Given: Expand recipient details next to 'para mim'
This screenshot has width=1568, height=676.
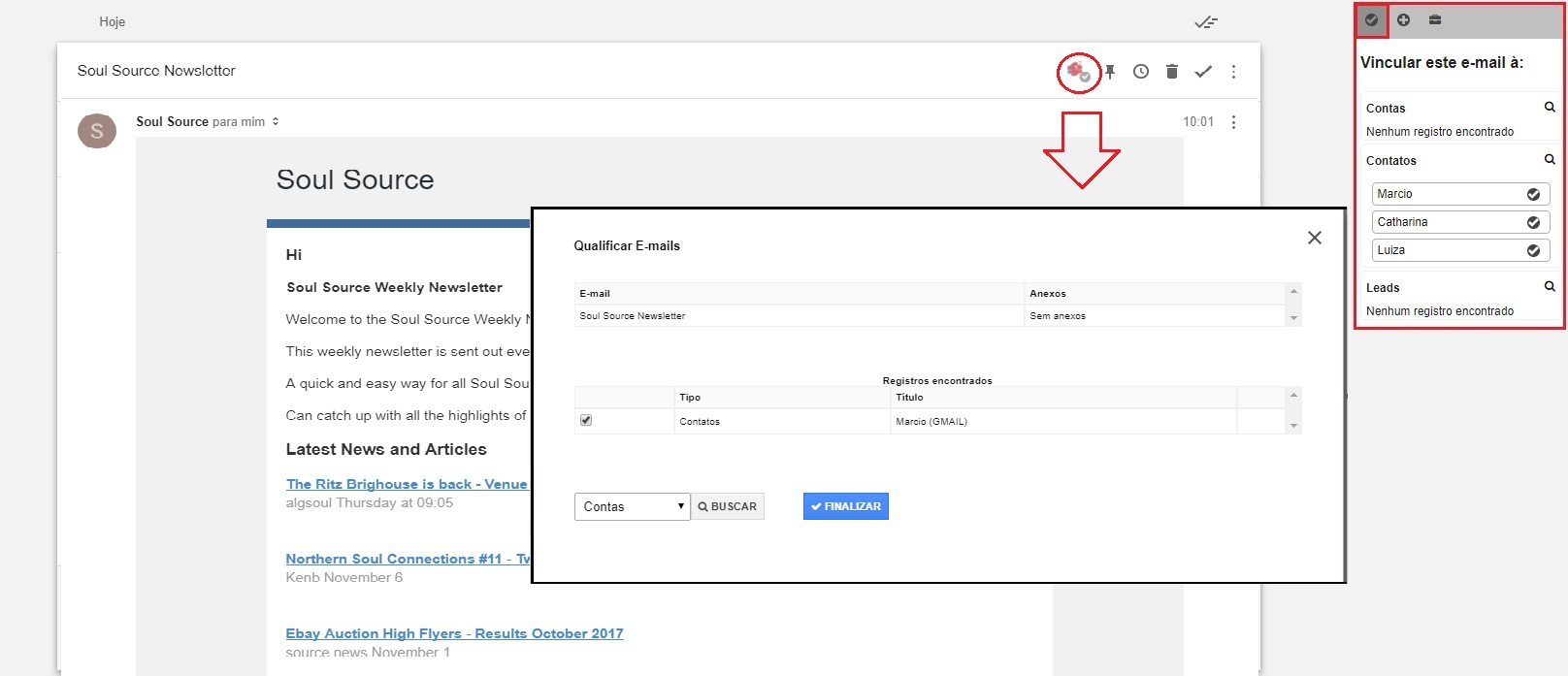Looking at the screenshot, I should click(276, 122).
